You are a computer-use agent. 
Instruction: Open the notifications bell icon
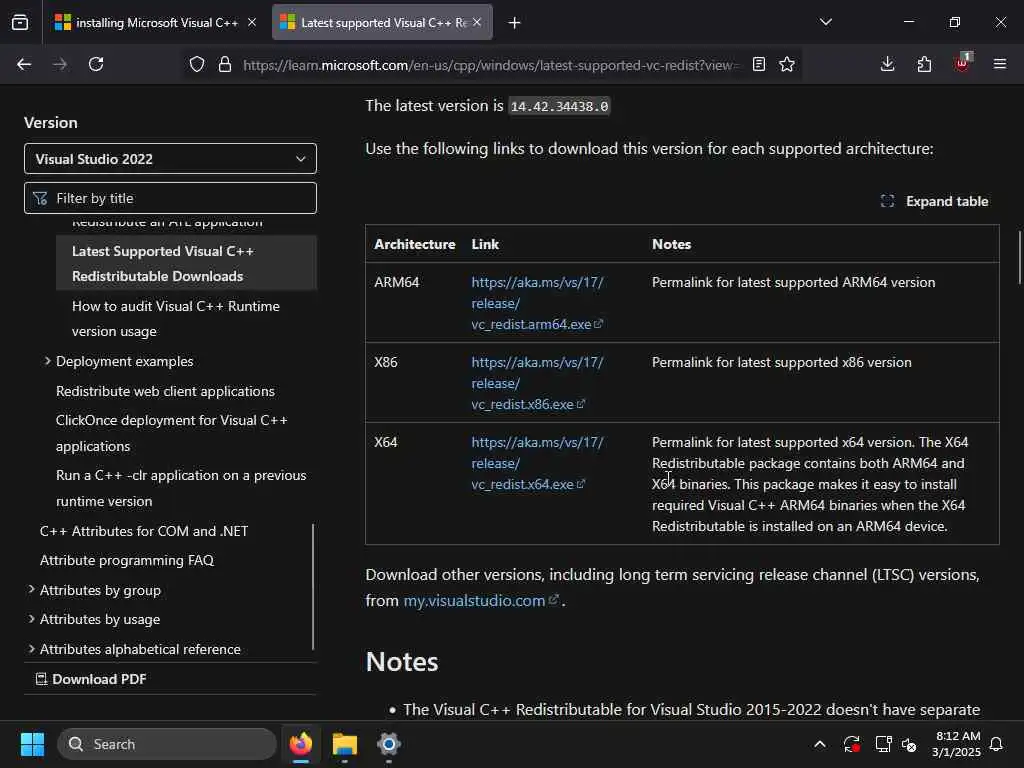997,744
